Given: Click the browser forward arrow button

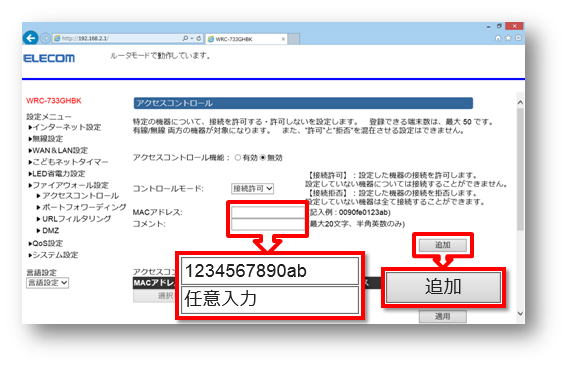Looking at the screenshot, I should tap(45, 38).
